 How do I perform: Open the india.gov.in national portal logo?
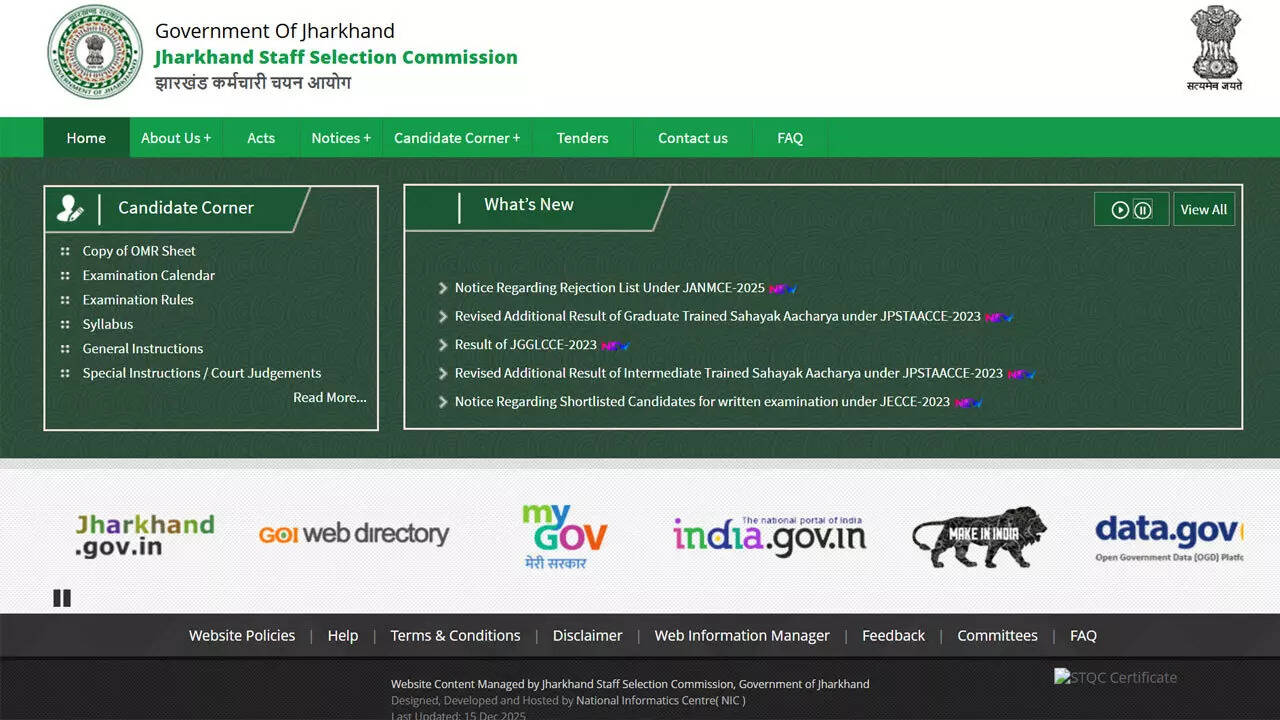(769, 535)
